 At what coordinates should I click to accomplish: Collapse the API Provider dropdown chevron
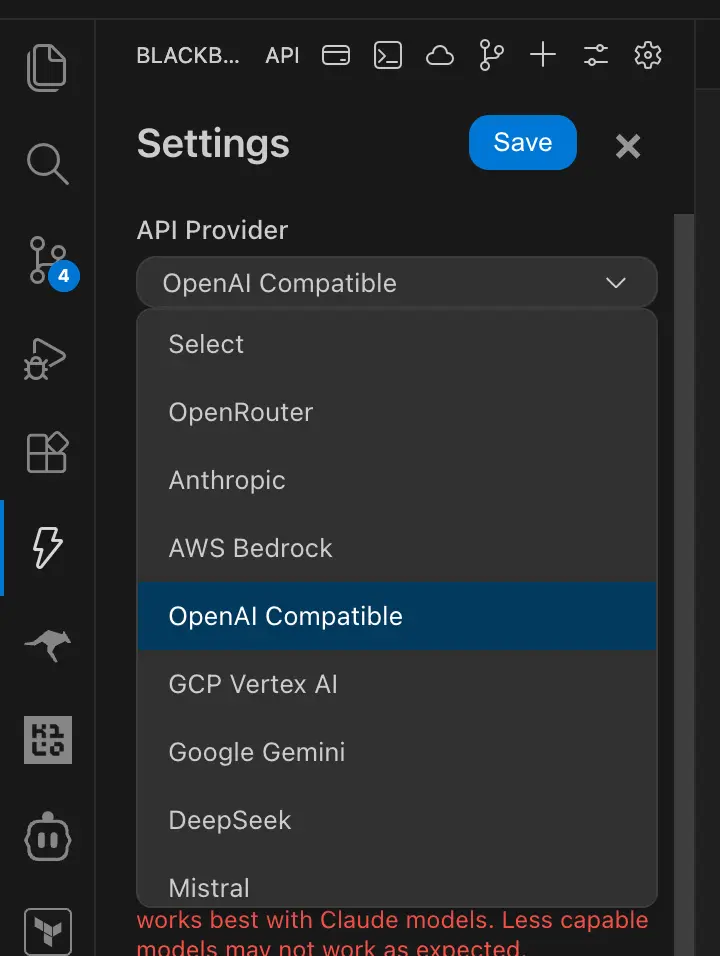(x=616, y=283)
